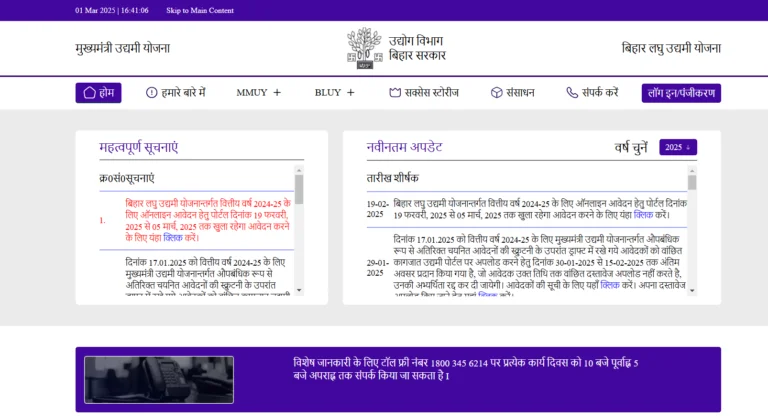Open the संसाधन menu item
Viewport: 768px width, 420px height.
click(513, 93)
